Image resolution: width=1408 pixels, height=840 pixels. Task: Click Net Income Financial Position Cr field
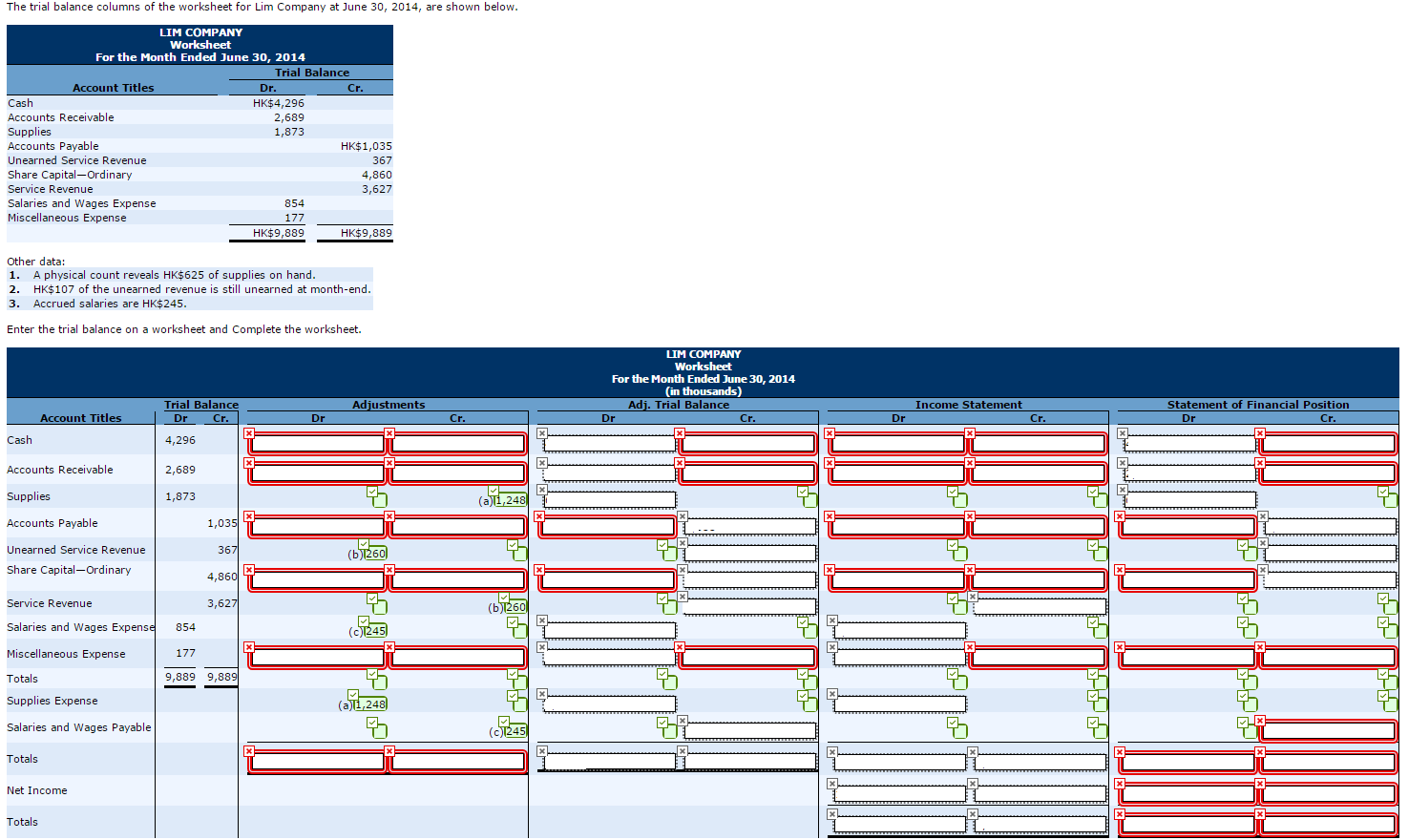coord(1328,794)
